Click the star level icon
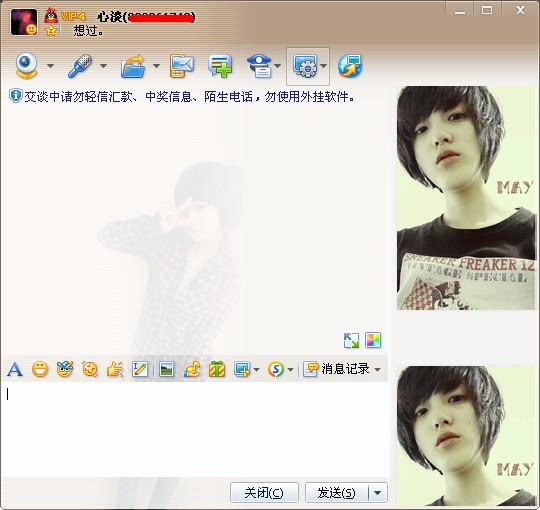 click(51, 31)
